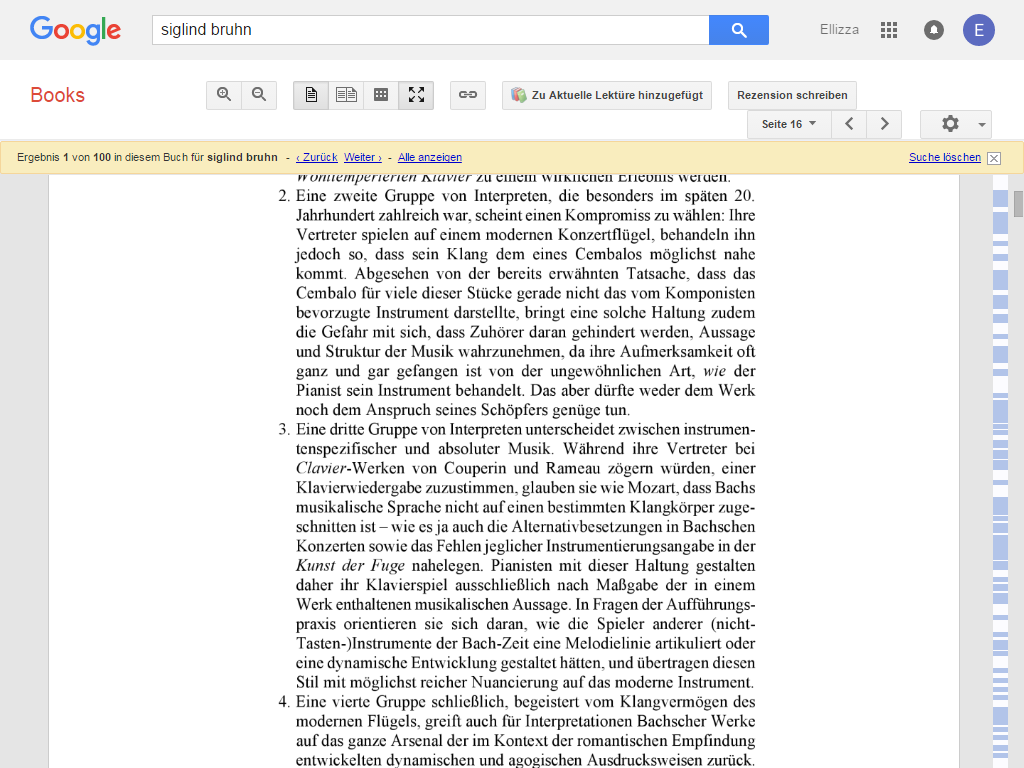Click the Google logo
Screen dimensions: 1024x768
(75, 30)
